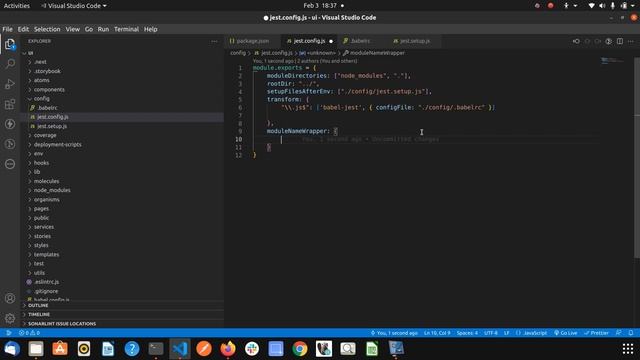
Task: Expand the components folder
Action: click(49, 89)
